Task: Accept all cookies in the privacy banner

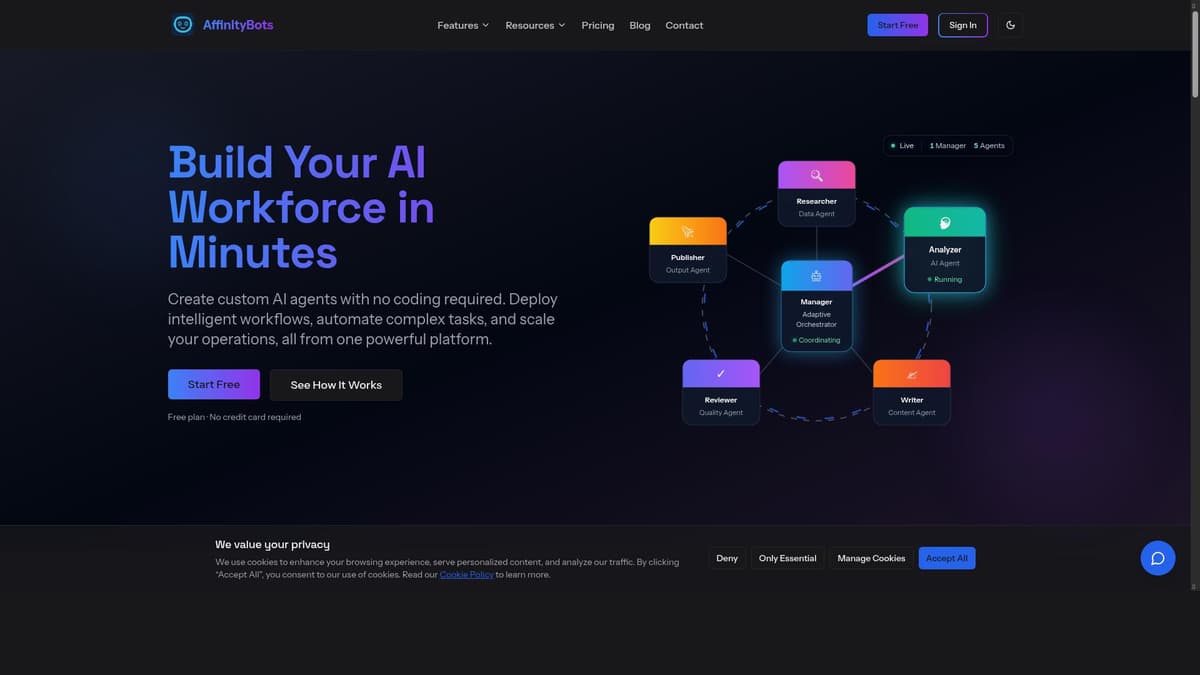Action: point(946,557)
